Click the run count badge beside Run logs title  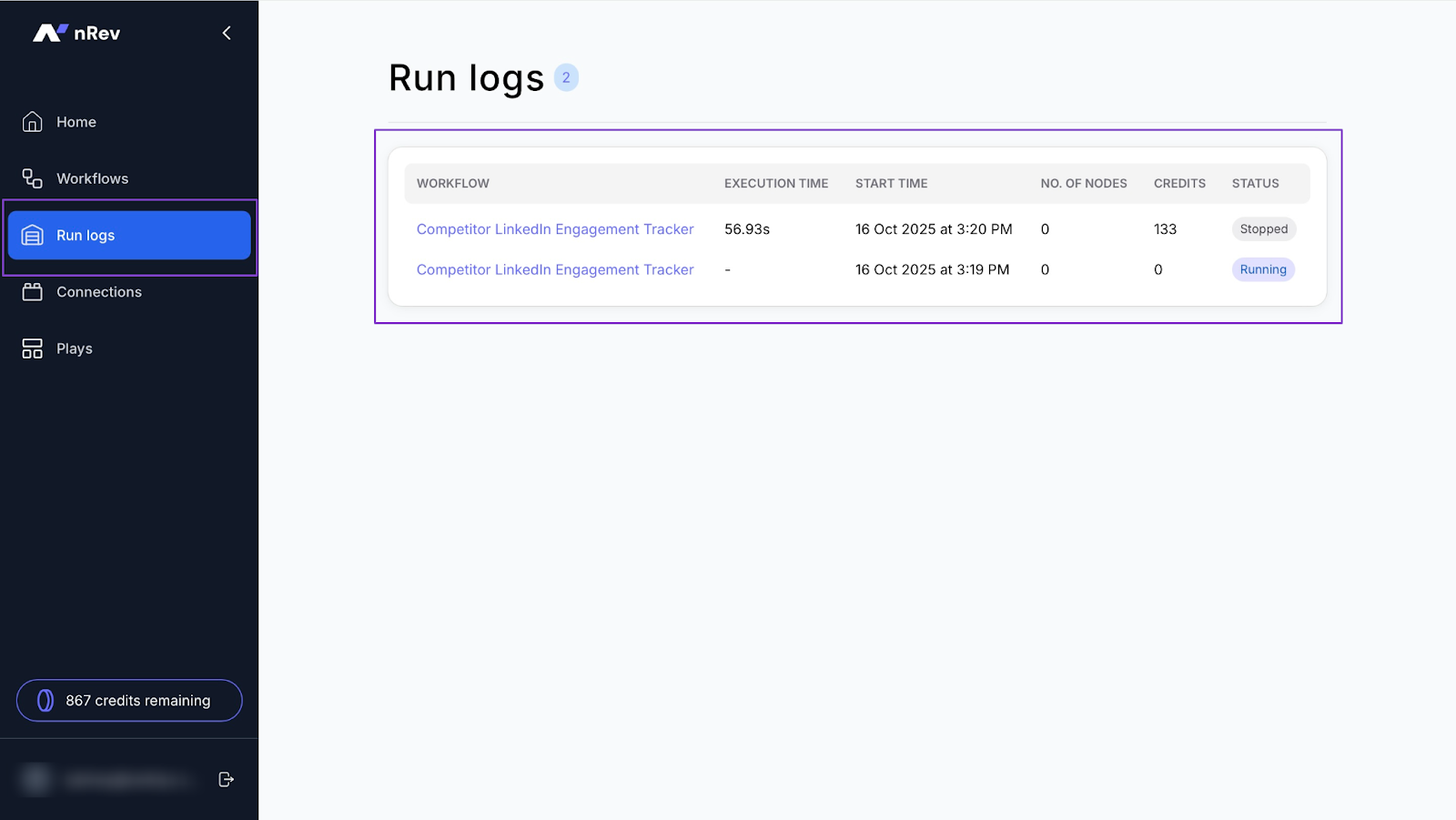coord(567,77)
